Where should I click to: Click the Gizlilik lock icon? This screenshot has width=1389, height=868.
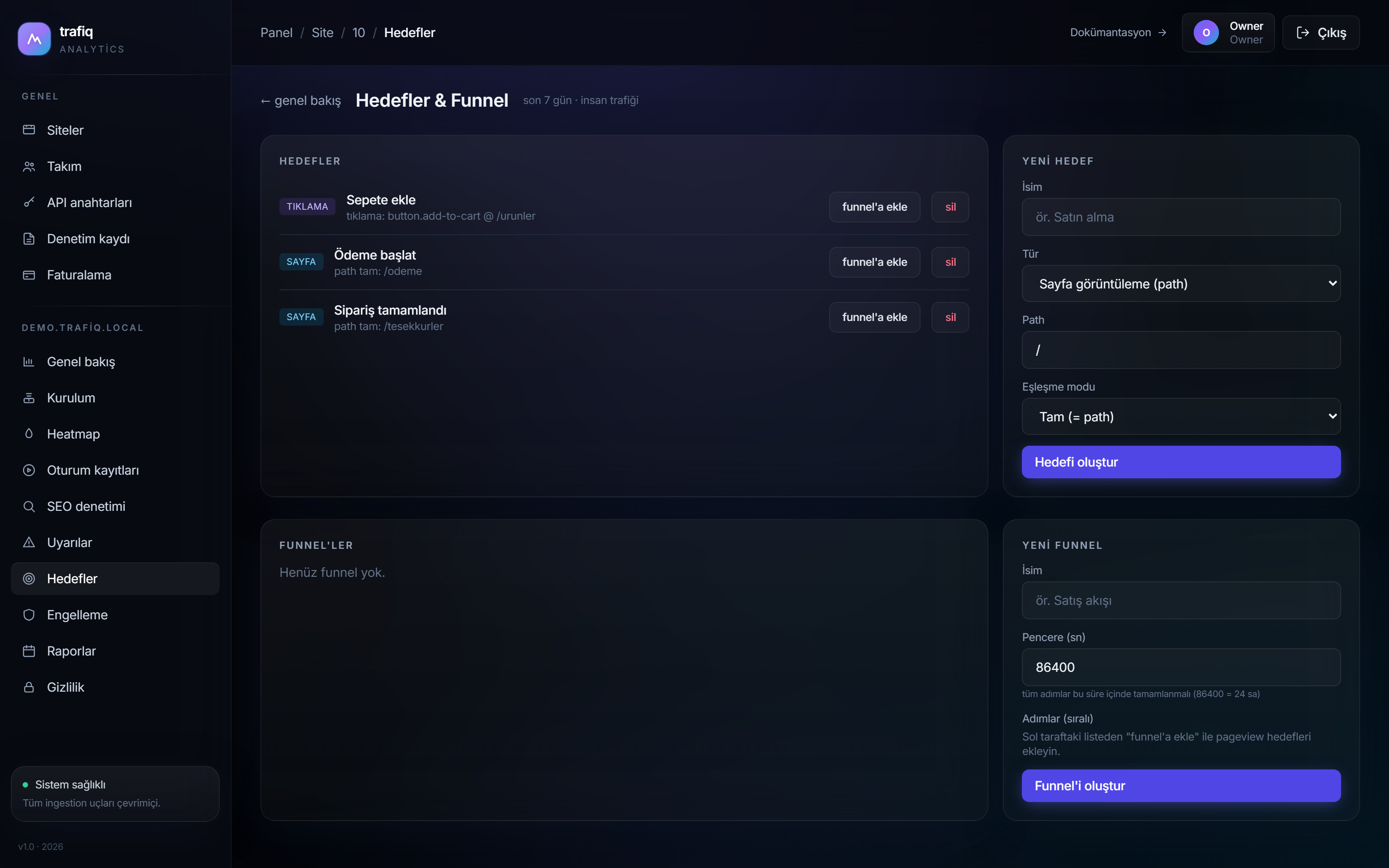point(28,687)
